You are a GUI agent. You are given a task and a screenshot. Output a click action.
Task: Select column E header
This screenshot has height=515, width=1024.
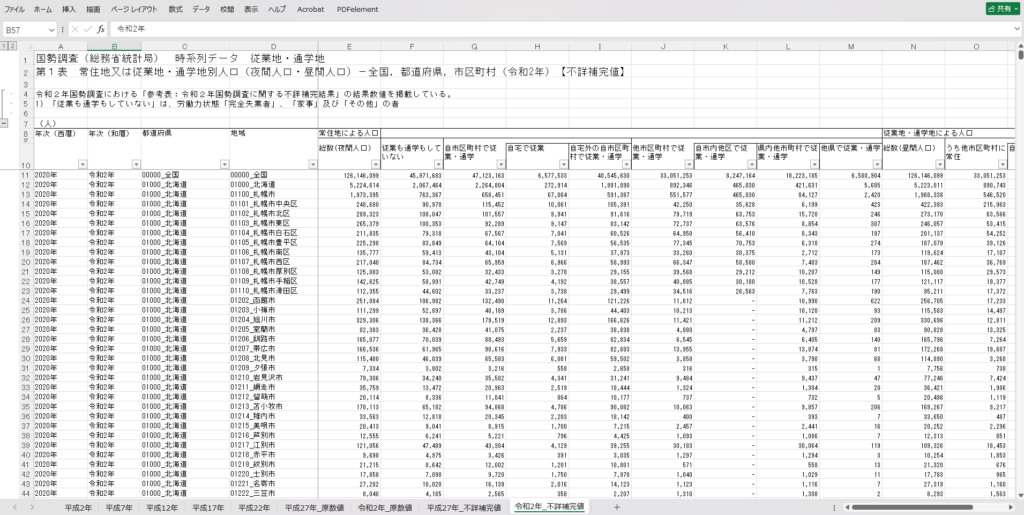pos(349,46)
